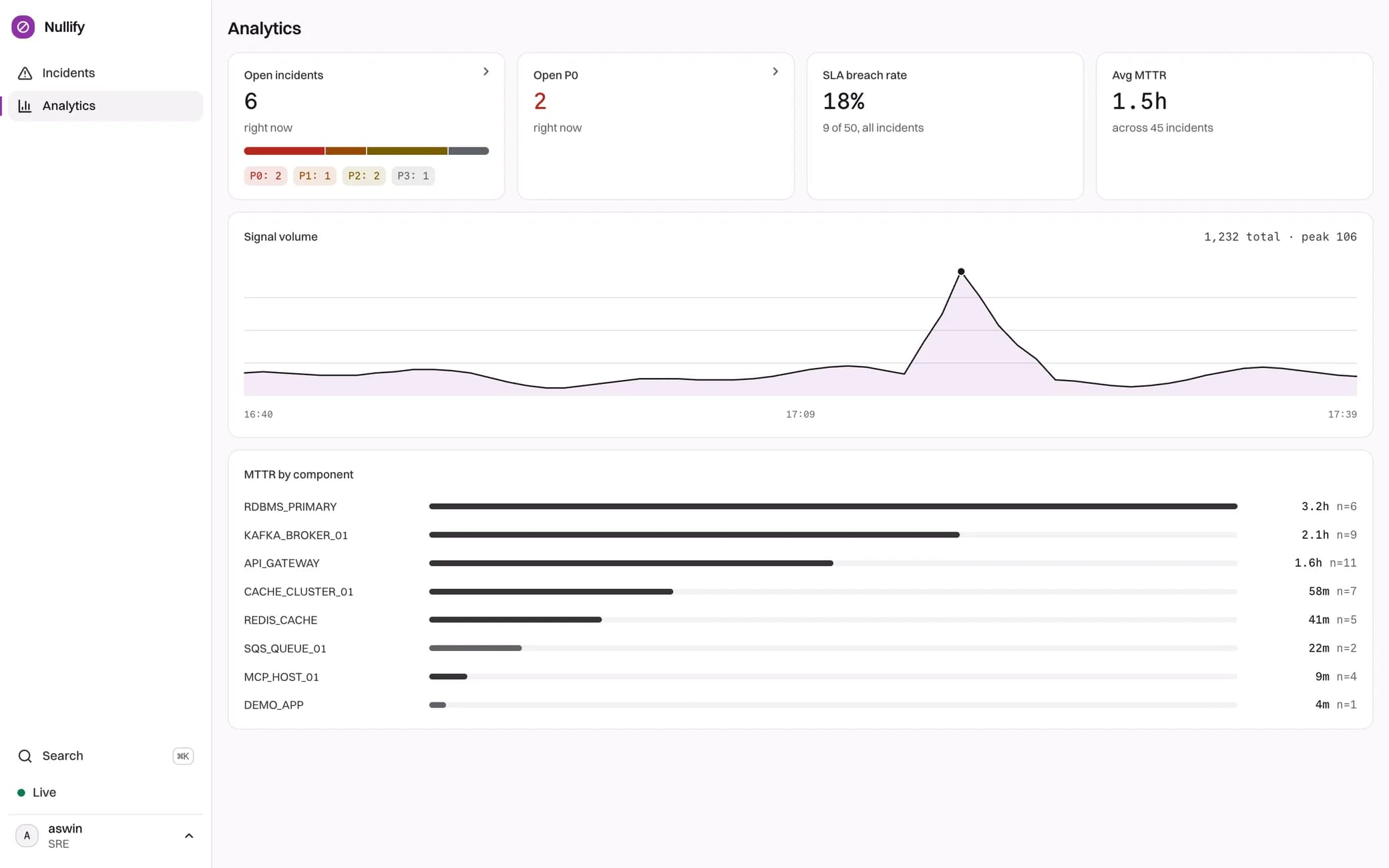Click the MCP_HOST_01 row label
The width and height of the screenshot is (1389, 868).
tap(281, 677)
